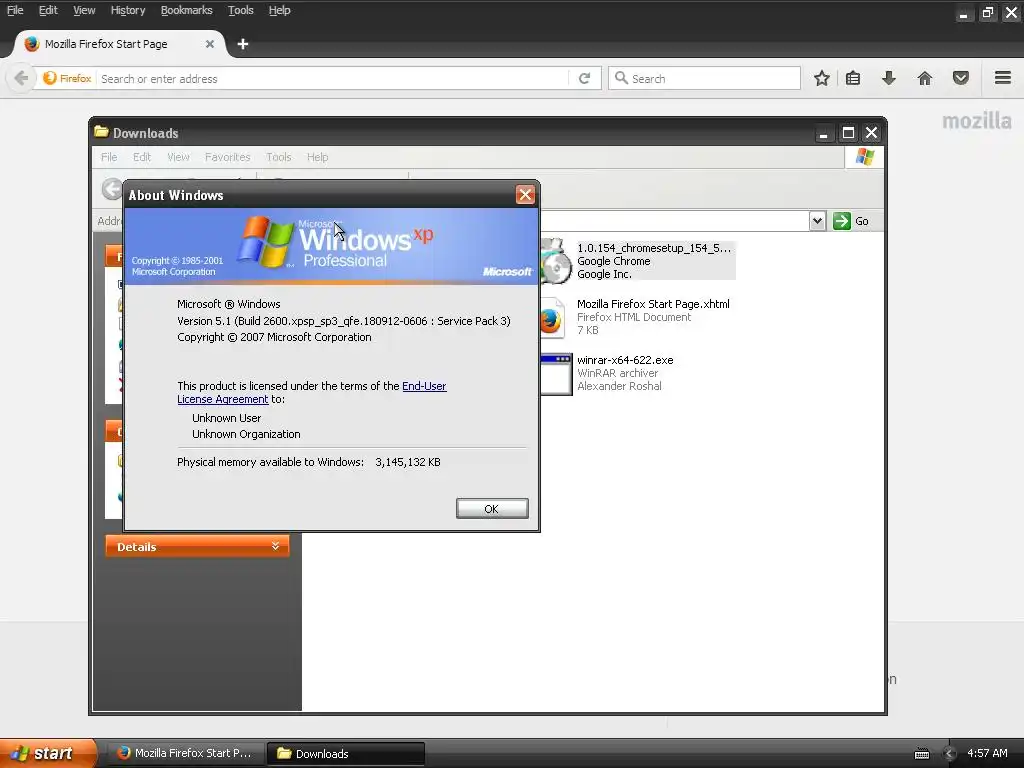Select the winrar-x64-622.exe file icon
1024x768 pixels.
[x=556, y=374]
